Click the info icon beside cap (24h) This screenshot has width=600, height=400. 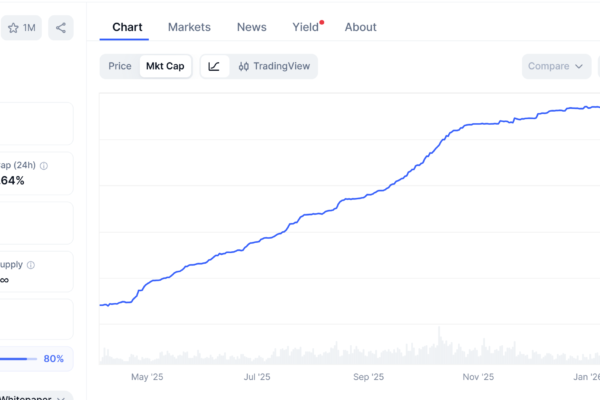click(43, 165)
